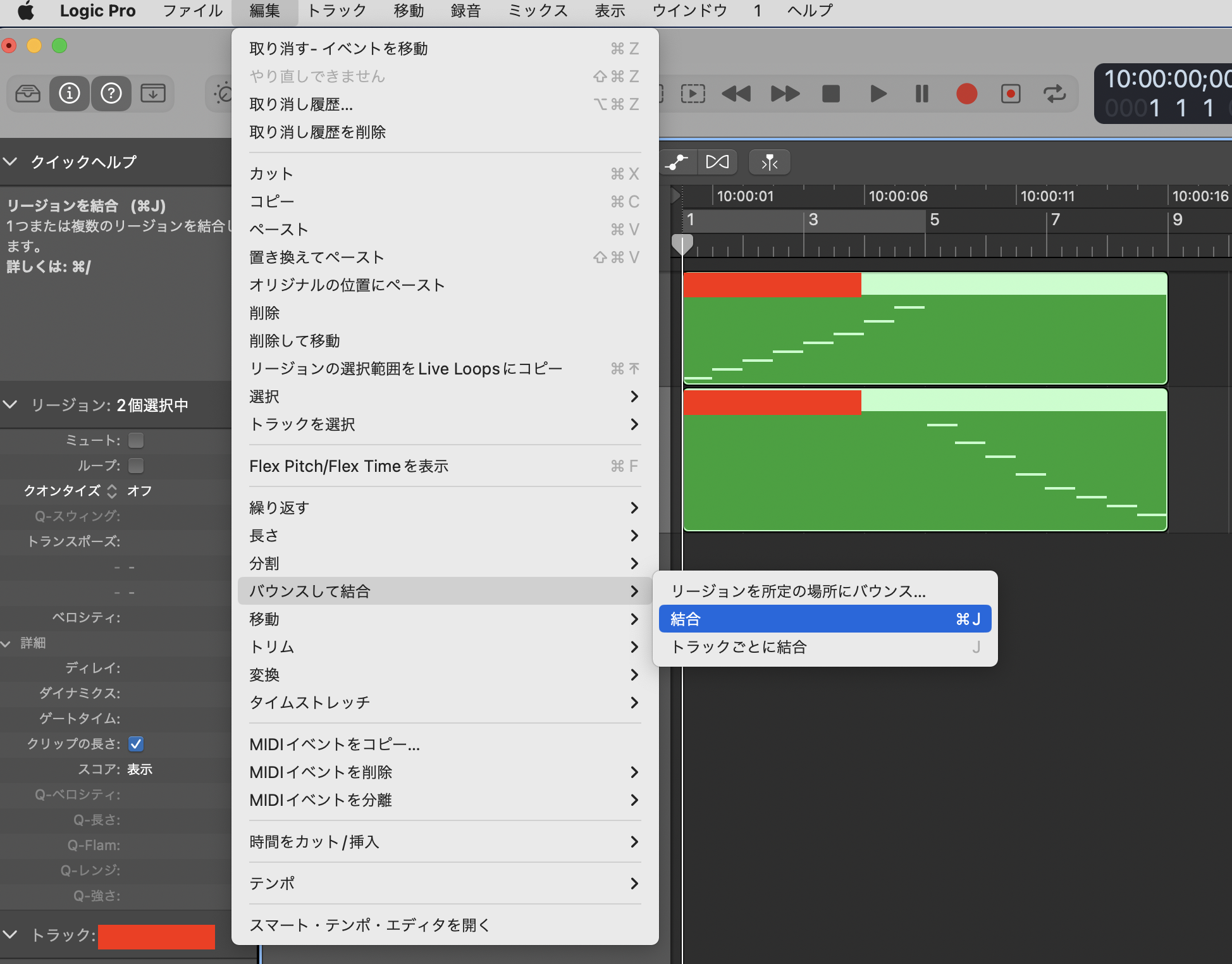
Task: Click the red Record button
Action: (966, 94)
